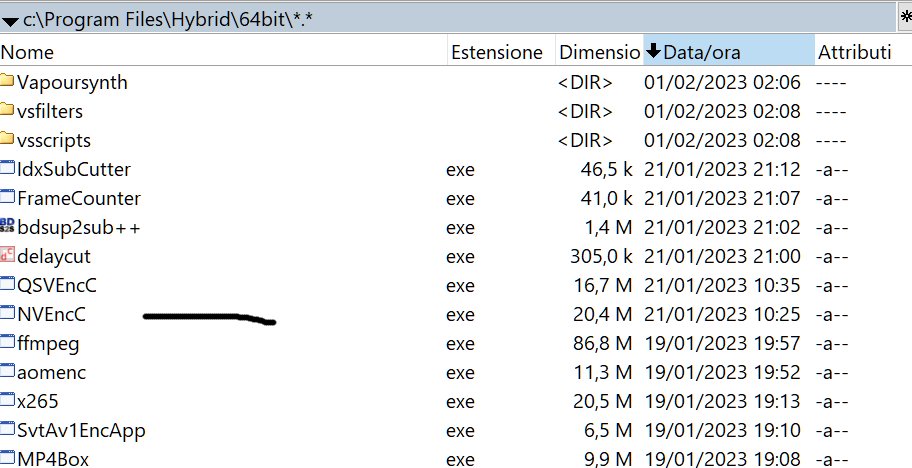Select the aomenc executable icon
This screenshot has height=468, width=912.
[7, 371]
